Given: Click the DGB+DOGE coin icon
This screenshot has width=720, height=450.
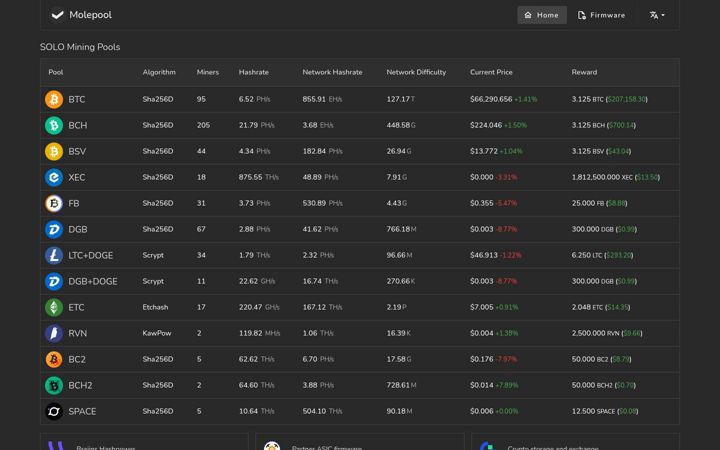Looking at the screenshot, I should click(x=54, y=281).
